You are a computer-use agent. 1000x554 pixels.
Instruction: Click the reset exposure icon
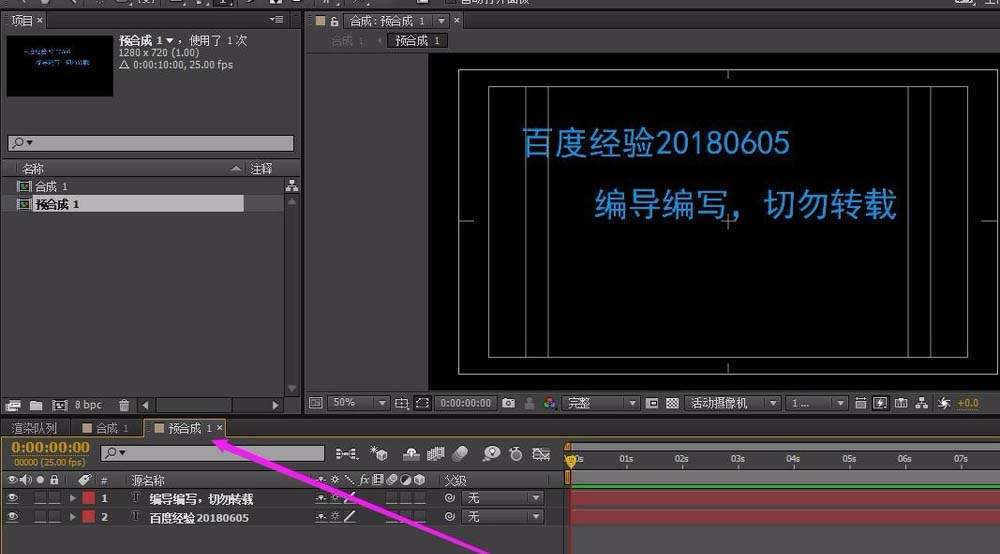pyautogui.click(x=944, y=403)
